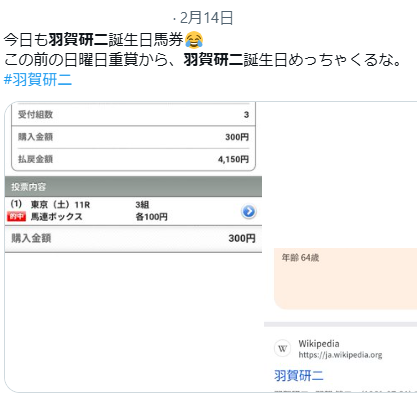Screen dimensions: 417x399
Task: Click the 300円 total beside bottom 購入金額
Action: pyautogui.click(x=242, y=238)
